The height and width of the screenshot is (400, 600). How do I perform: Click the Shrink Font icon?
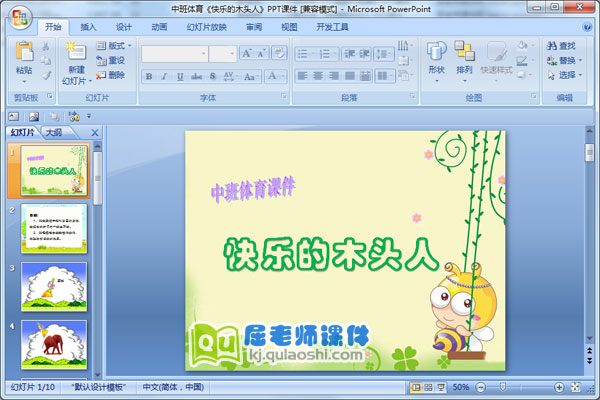pos(261,54)
